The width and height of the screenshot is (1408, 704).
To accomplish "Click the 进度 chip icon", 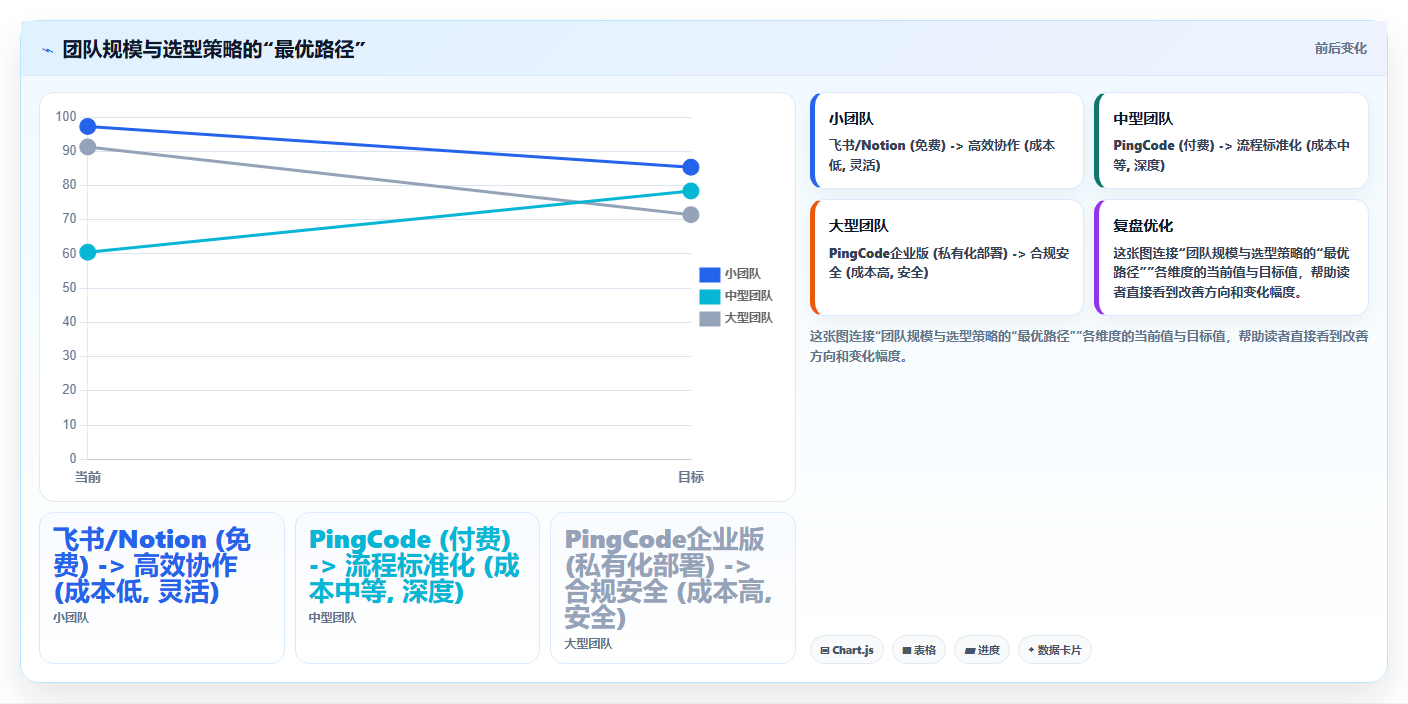I will click(969, 650).
